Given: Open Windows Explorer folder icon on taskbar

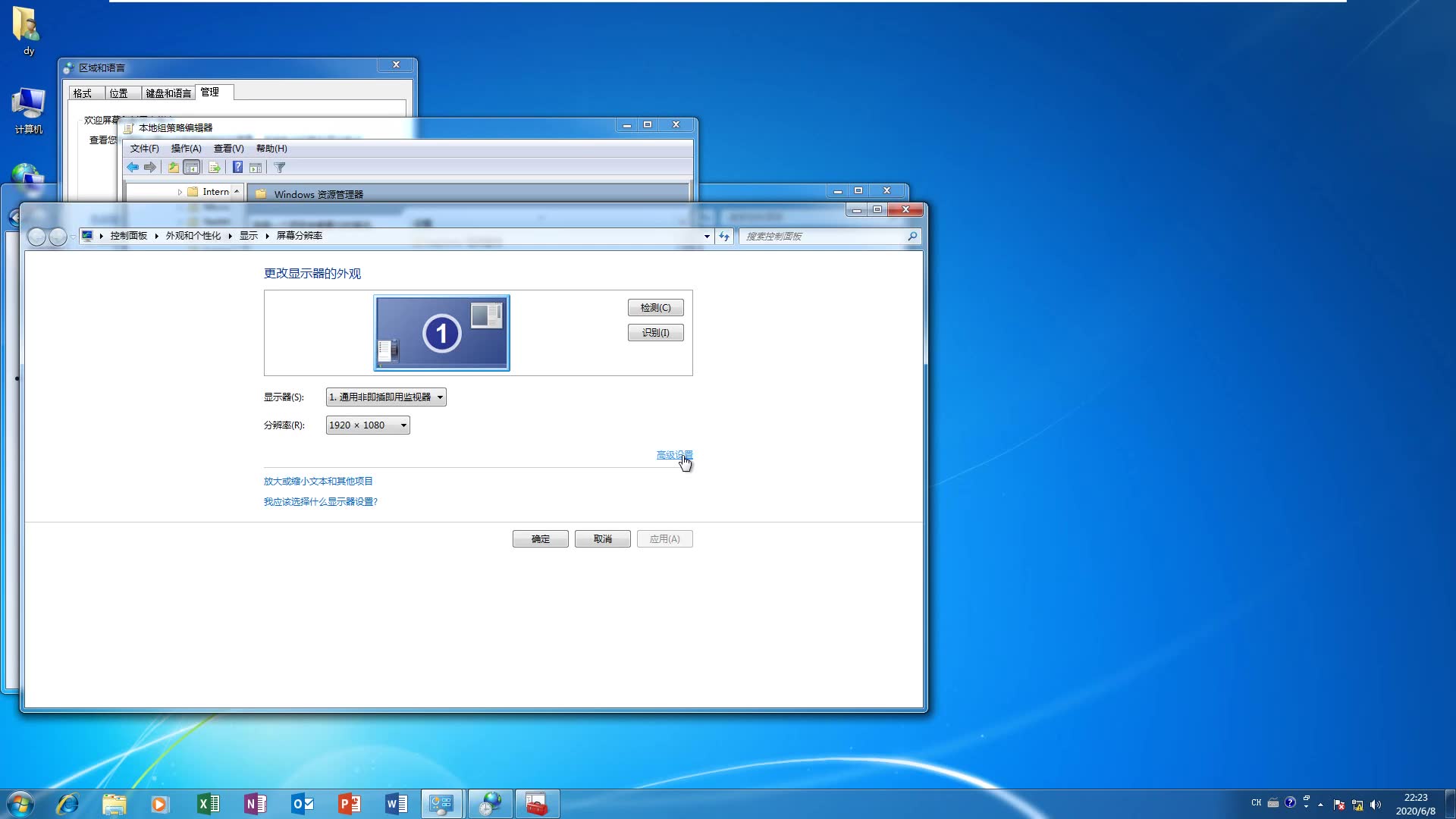Looking at the screenshot, I should click(115, 804).
